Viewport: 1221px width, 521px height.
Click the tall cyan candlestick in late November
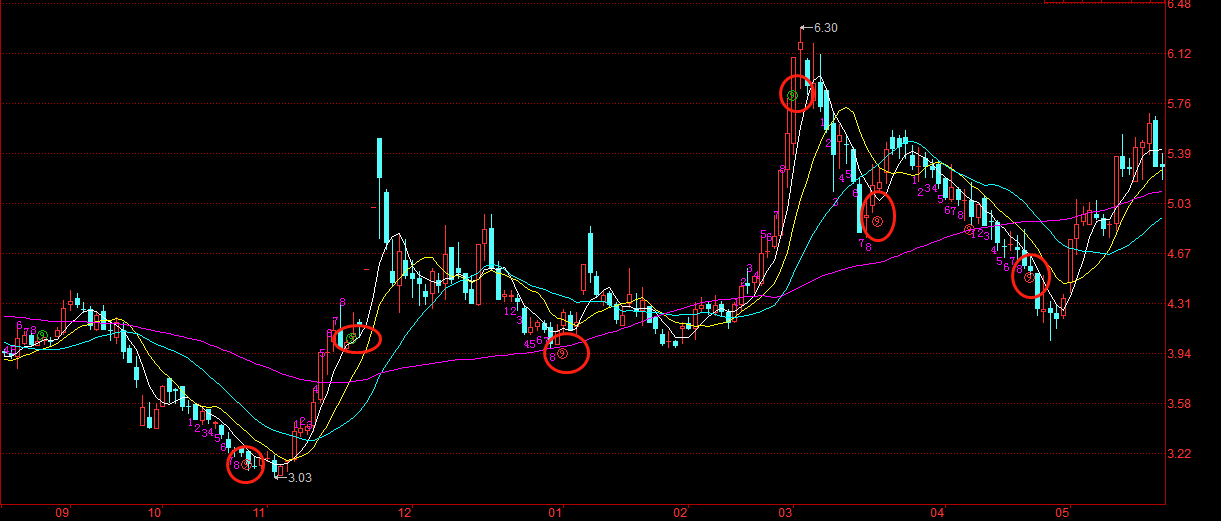click(380, 160)
